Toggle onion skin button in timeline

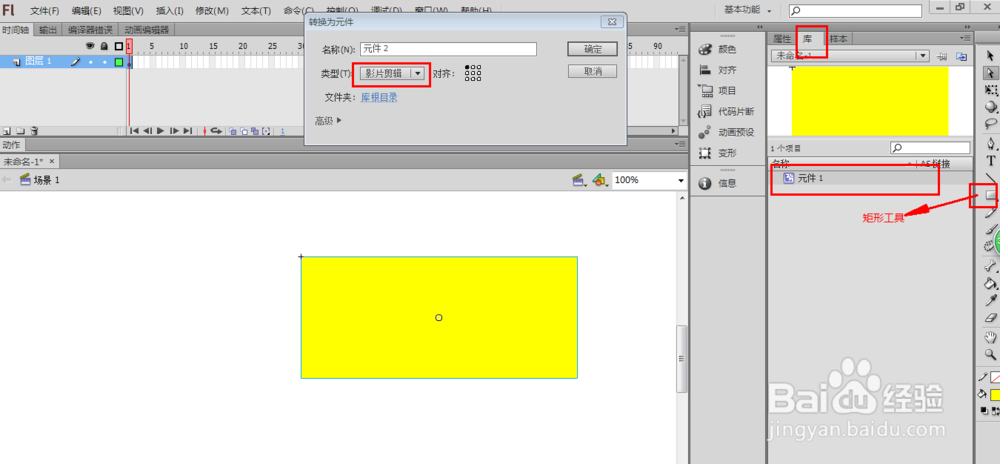[x=233, y=131]
